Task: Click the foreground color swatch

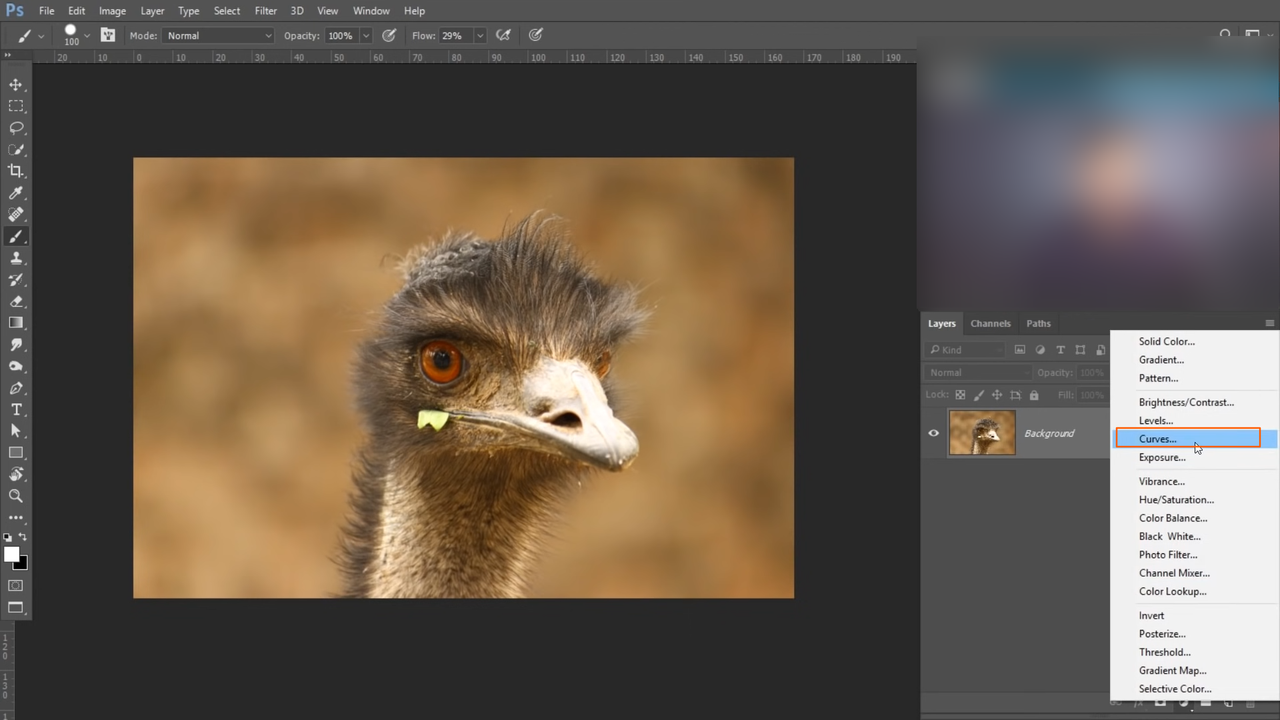Action: click(13, 554)
